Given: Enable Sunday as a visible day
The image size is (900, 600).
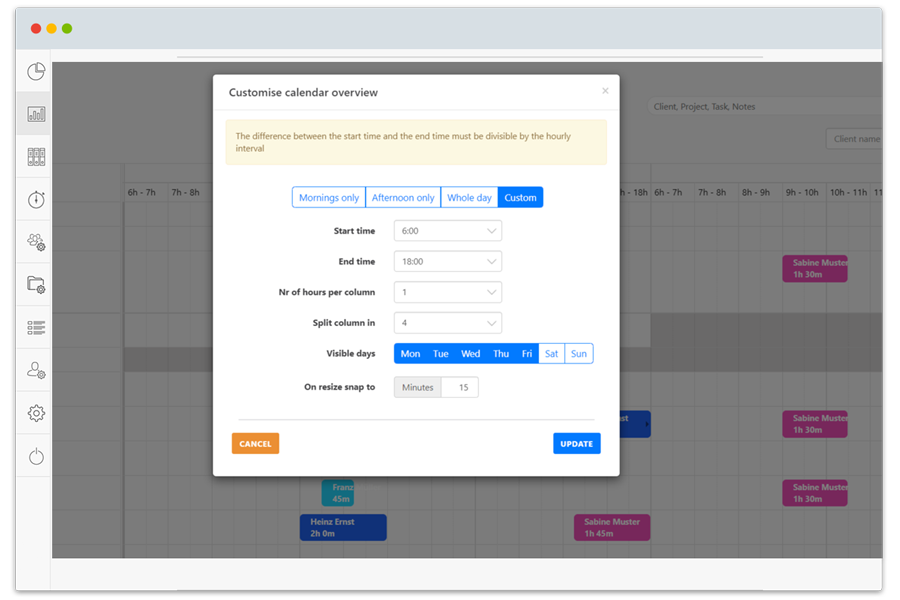Looking at the screenshot, I should point(581,353).
